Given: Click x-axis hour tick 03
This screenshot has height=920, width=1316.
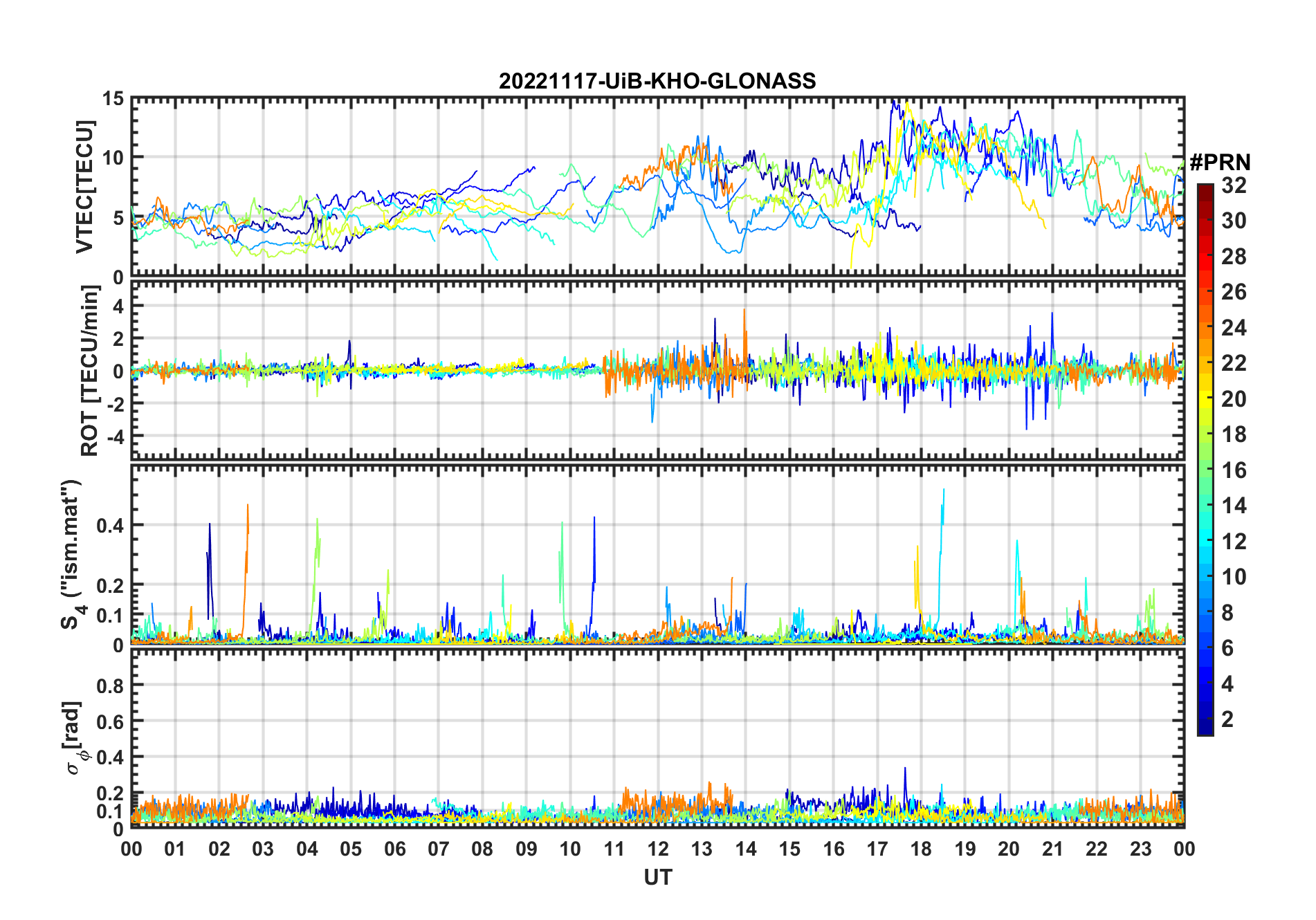Looking at the screenshot, I should coord(263,849).
